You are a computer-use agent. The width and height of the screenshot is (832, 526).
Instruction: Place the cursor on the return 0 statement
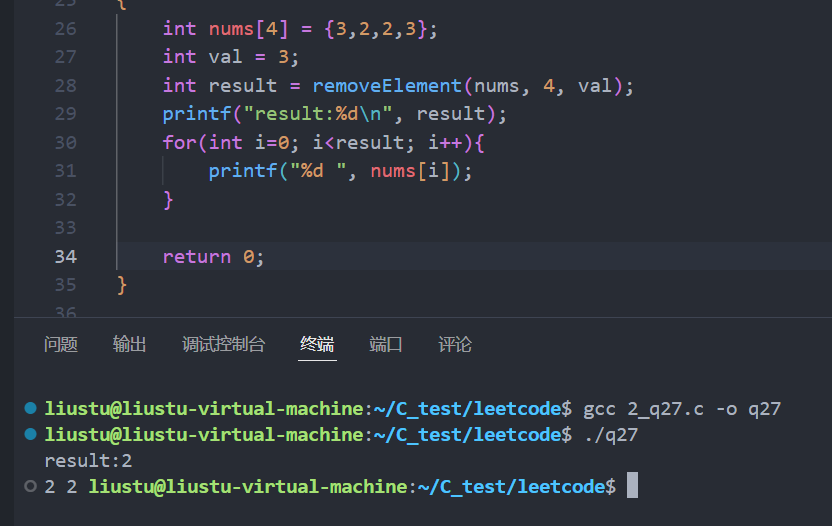(213, 257)
